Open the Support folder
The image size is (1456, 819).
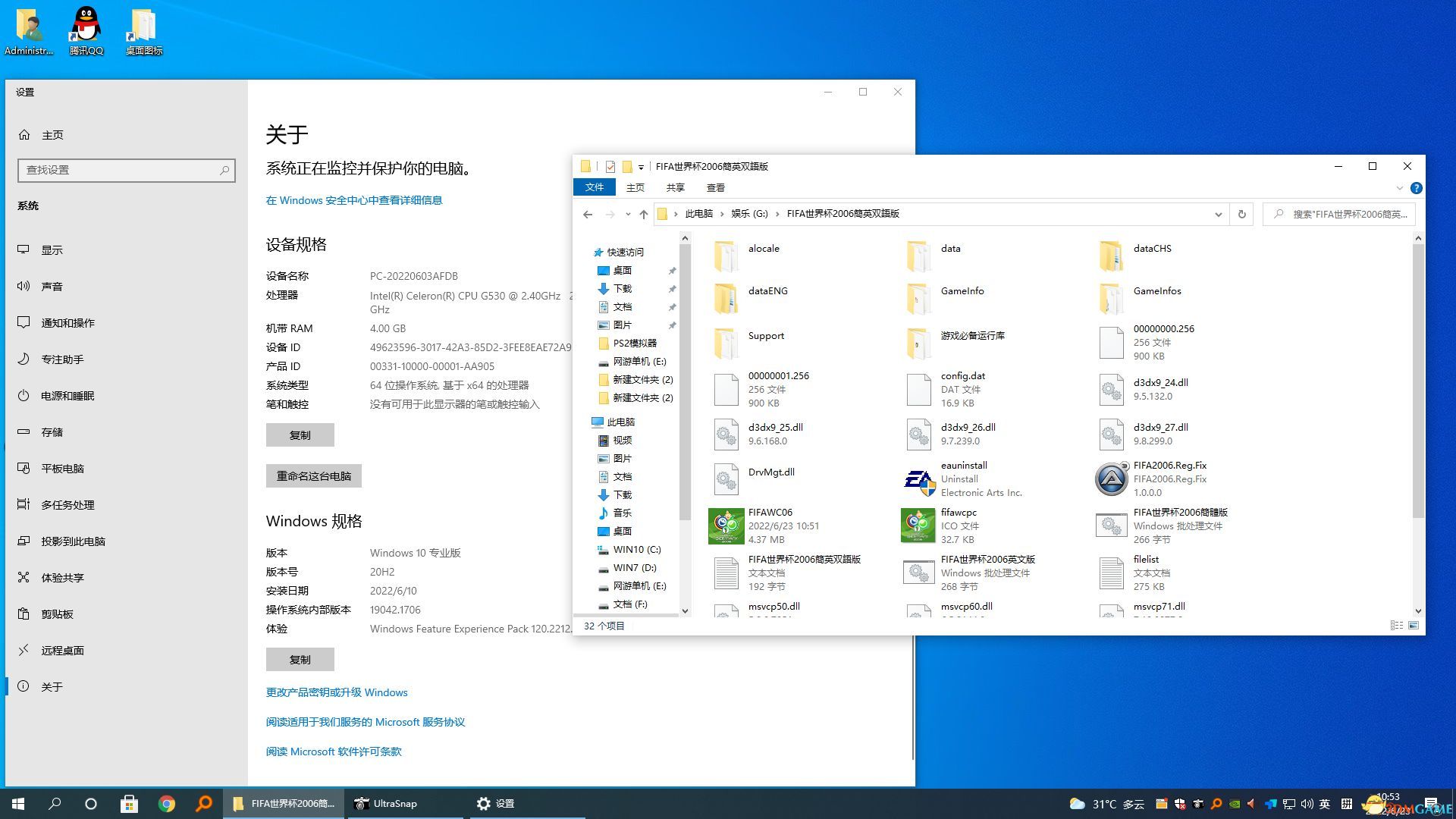coord(726,344)
